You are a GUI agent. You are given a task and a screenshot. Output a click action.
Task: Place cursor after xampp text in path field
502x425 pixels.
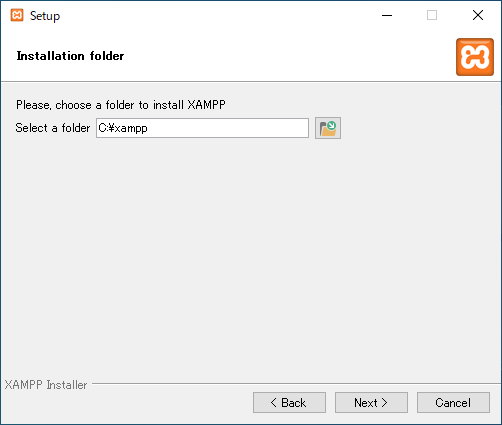point(149,128)
